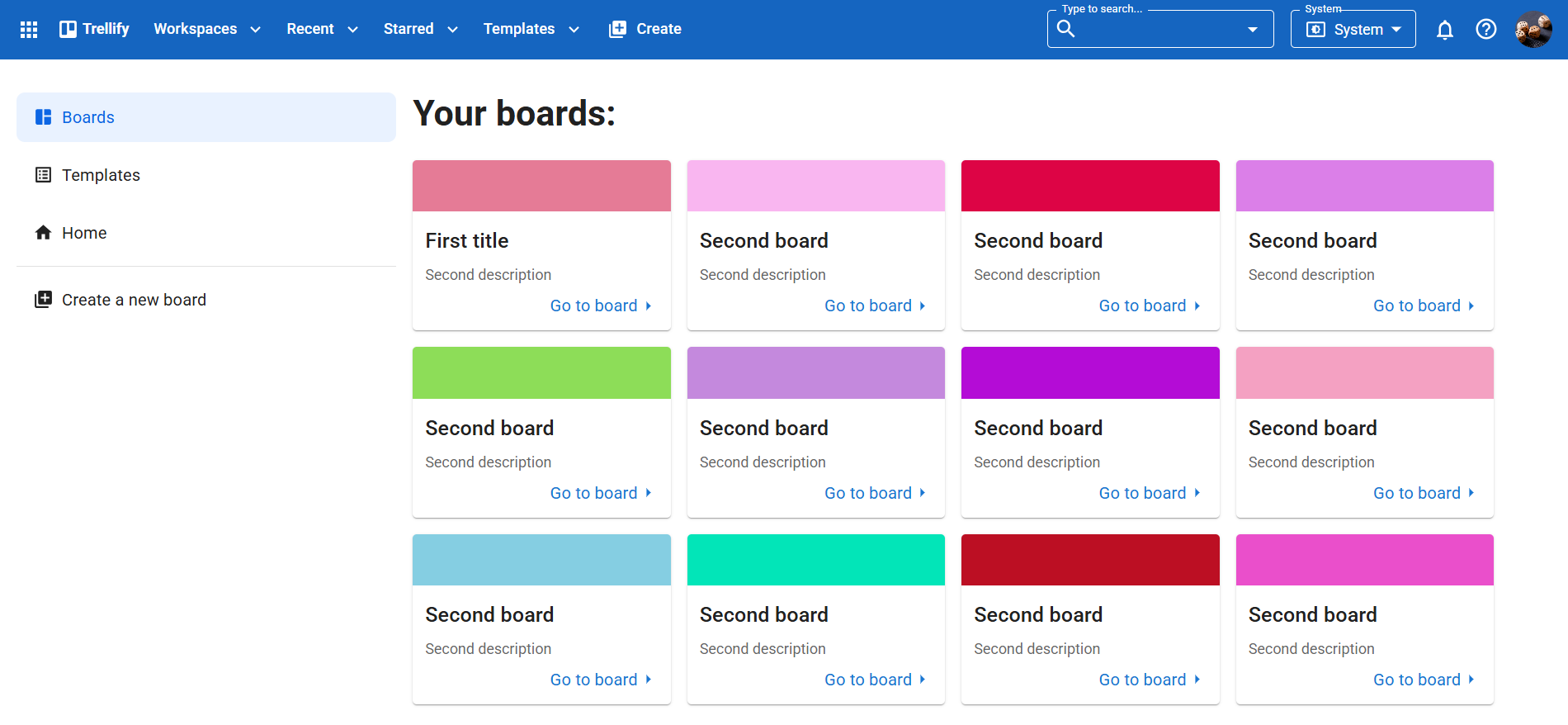The width and height of the screenshot is (1568, 725).
Task: Open the Templates menu in top bar
Action: tap(531, 30)
